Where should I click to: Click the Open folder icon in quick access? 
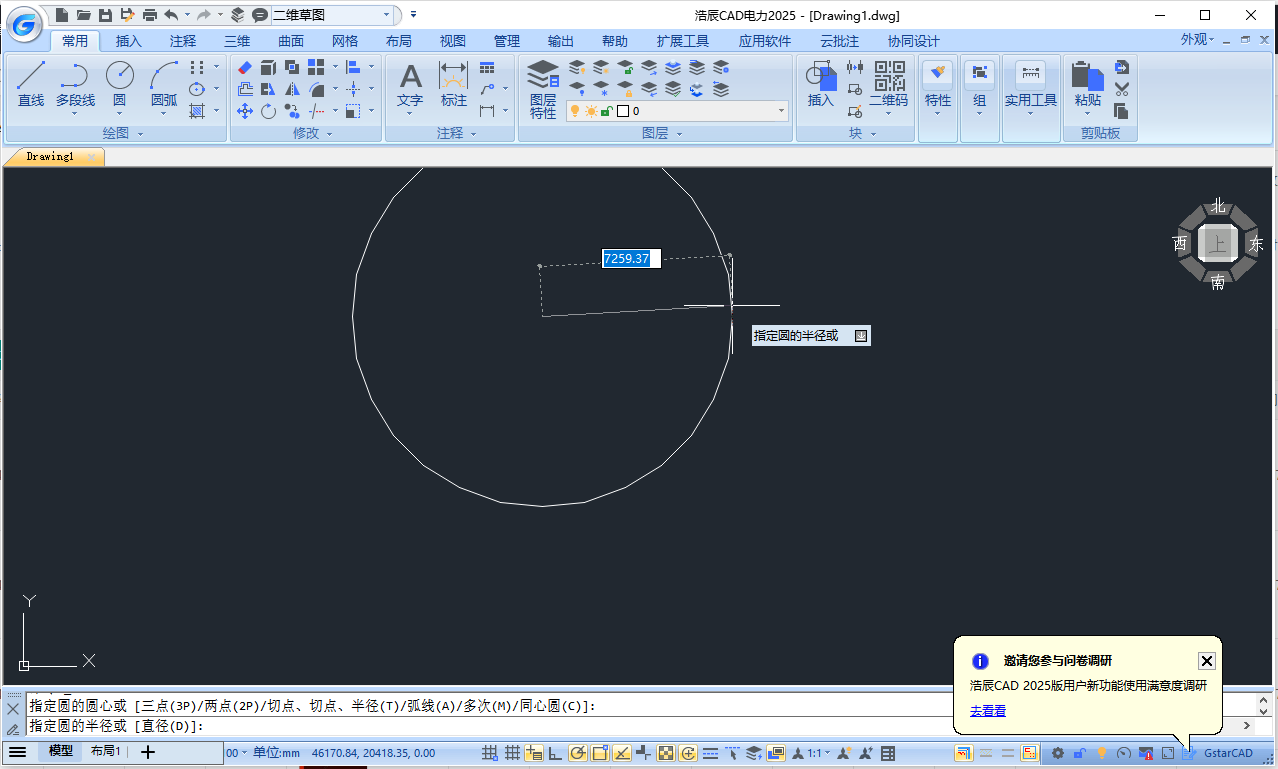(83, 15)
